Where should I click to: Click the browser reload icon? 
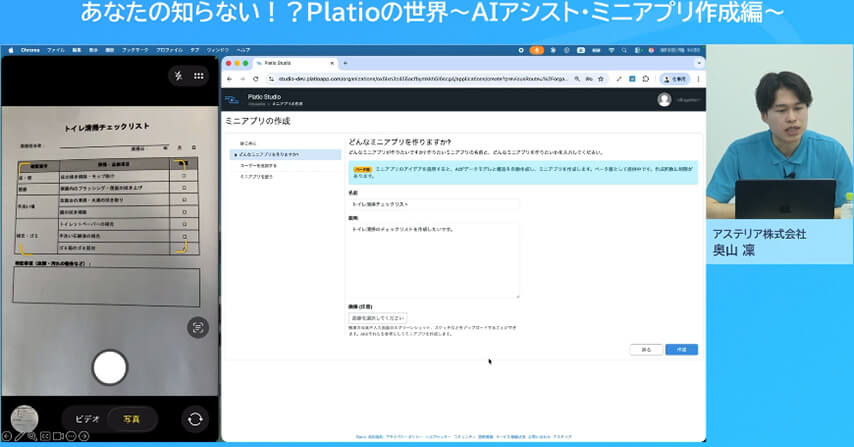pos(256,78)
